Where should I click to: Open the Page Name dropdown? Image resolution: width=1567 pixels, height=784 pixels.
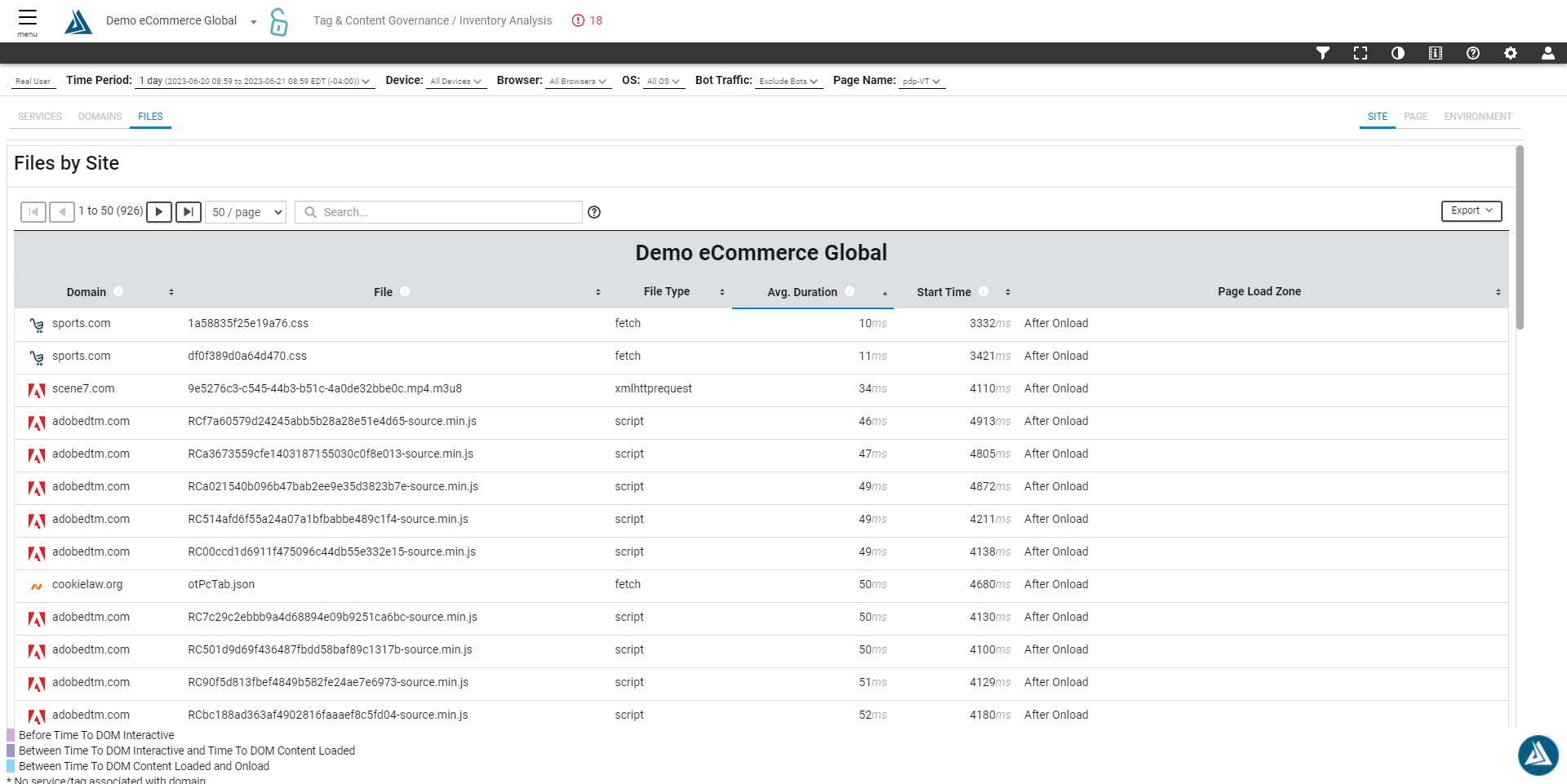[921, 81]
